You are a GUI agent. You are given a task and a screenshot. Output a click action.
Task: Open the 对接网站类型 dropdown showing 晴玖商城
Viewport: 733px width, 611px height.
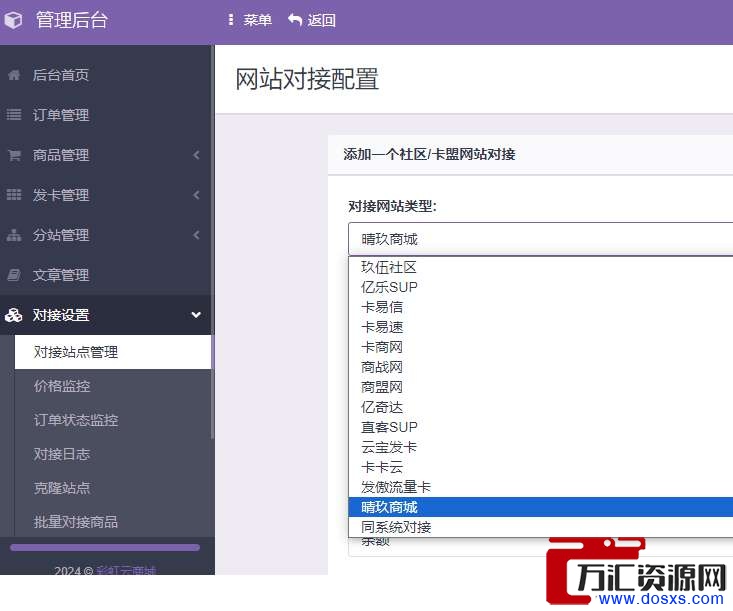tap(540, 239)
